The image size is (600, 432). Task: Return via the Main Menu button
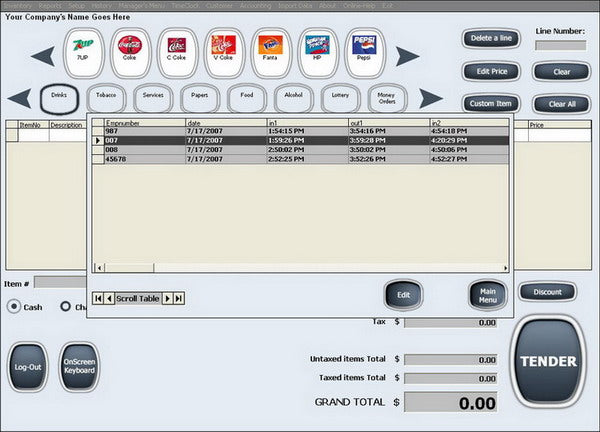click(488, 295)
